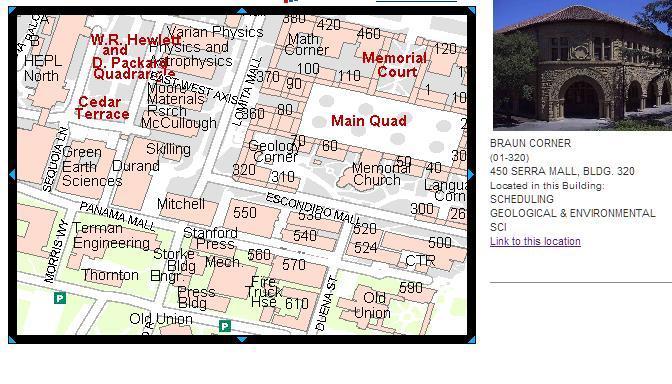Image resolution: width=672 pixels, height=384 pixels.
Task: Click the Braun Corner building photo
Action: [582, 65]
